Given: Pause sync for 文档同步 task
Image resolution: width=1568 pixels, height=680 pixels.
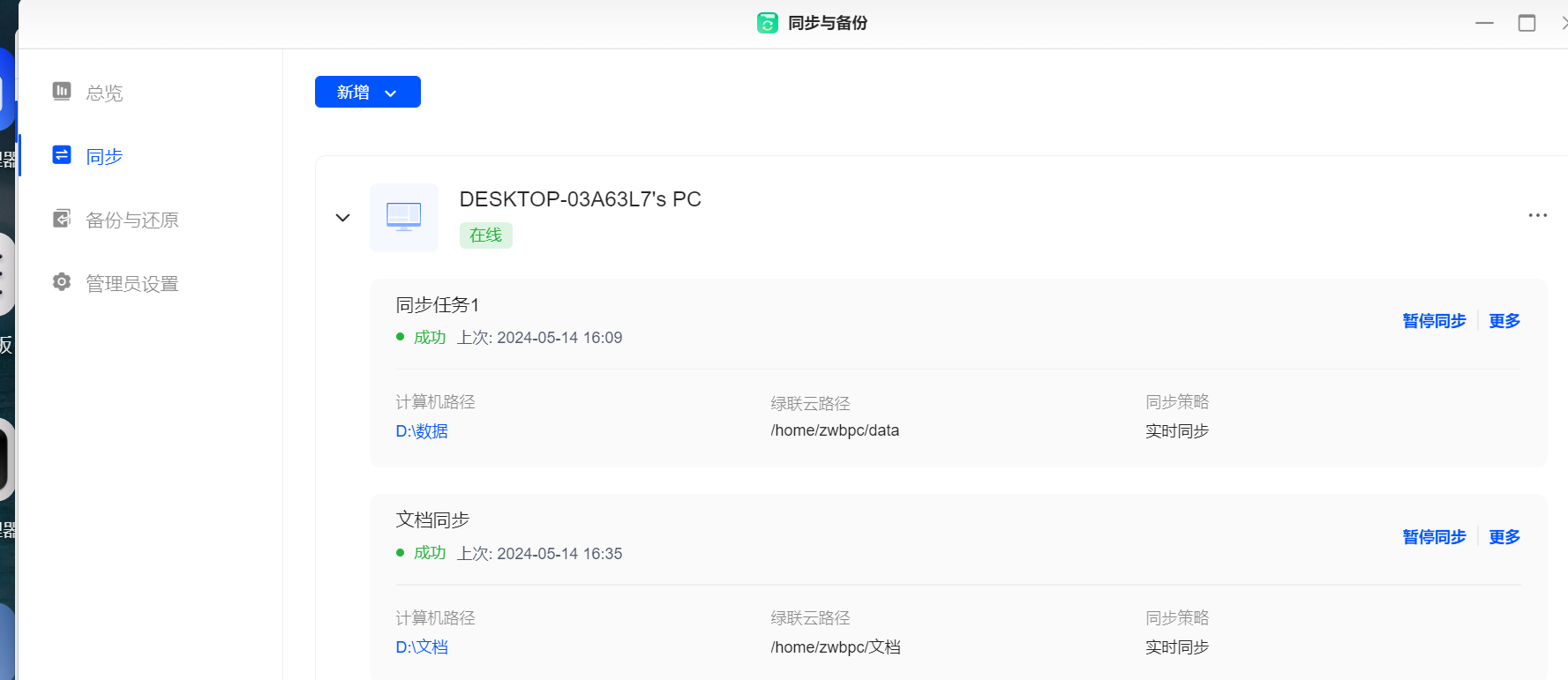Looking at the screenshot, I should [1434, 537].
